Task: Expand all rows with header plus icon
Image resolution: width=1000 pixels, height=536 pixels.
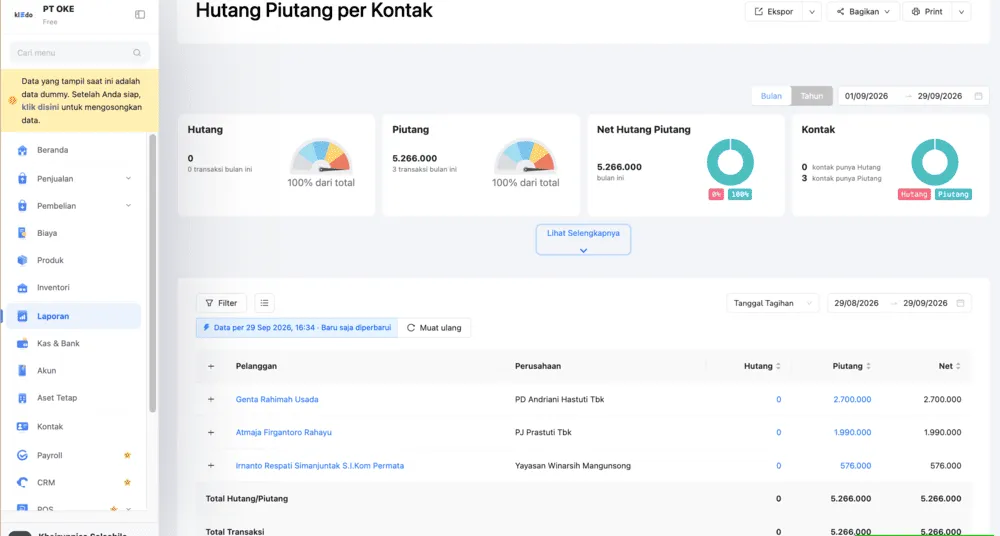Action: click(x=211, y=366)
